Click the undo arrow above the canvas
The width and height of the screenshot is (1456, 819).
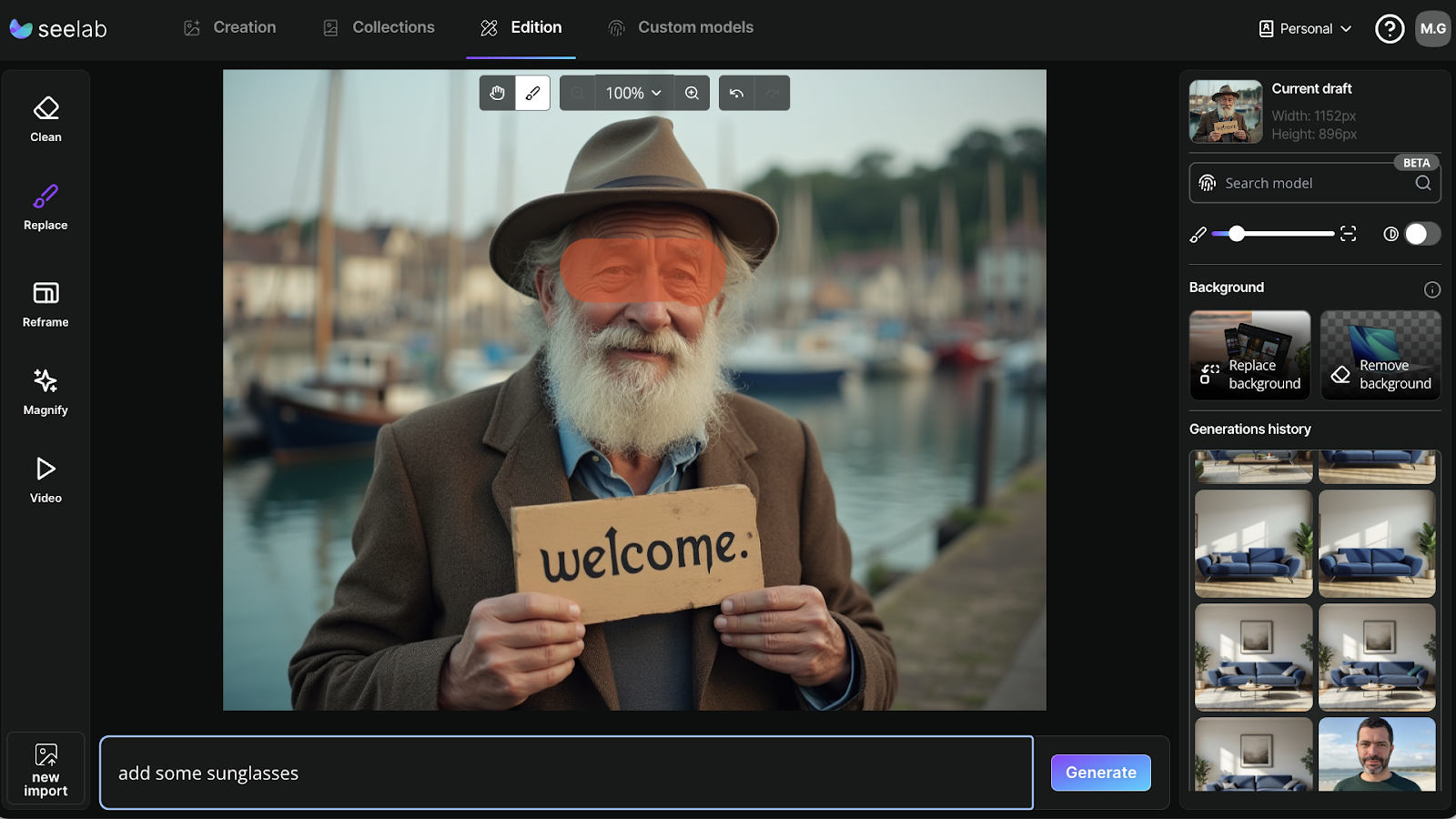(x=737, y=92)
